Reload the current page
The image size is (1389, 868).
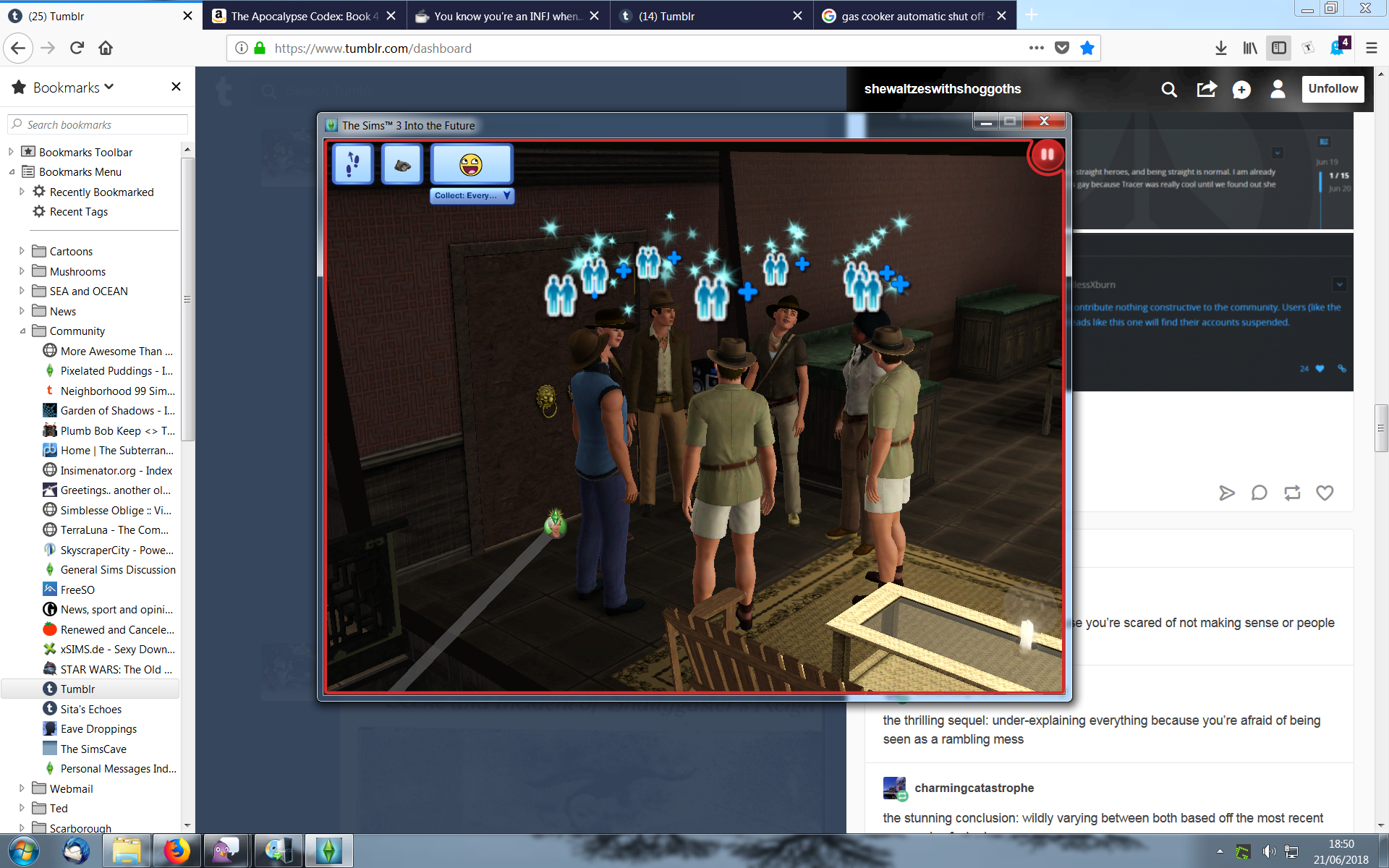[77, 48]
